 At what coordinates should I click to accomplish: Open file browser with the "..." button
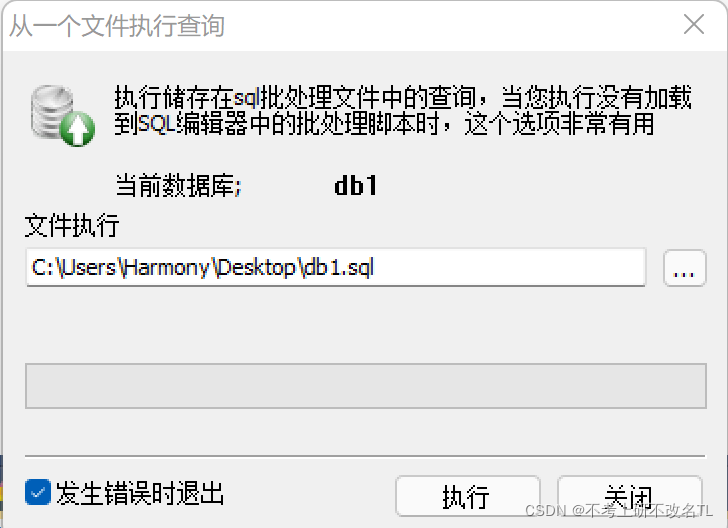point(684,267)
